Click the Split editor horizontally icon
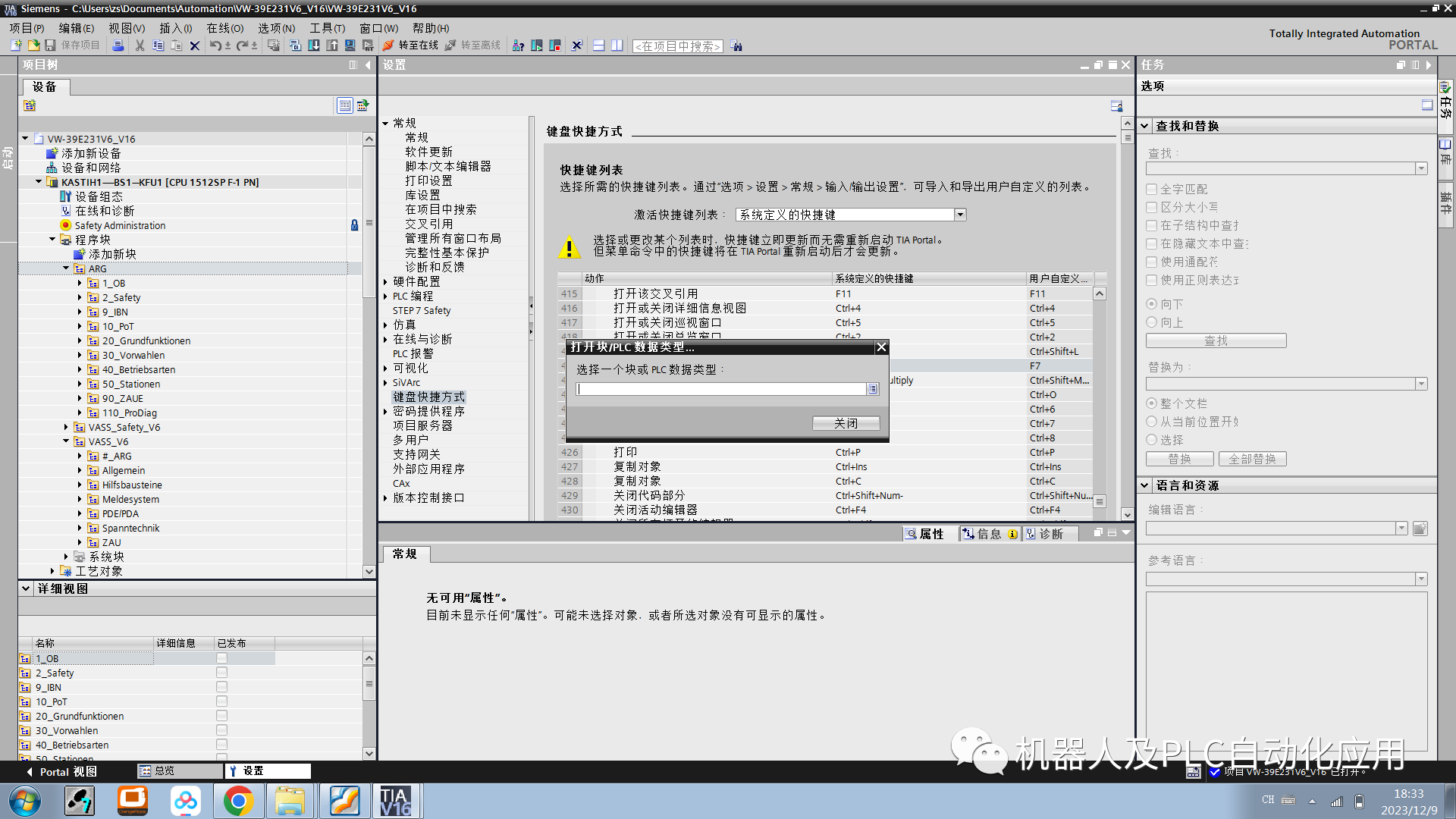The width and height of the screenshot is (1456, 819). (x=598, y=45)
